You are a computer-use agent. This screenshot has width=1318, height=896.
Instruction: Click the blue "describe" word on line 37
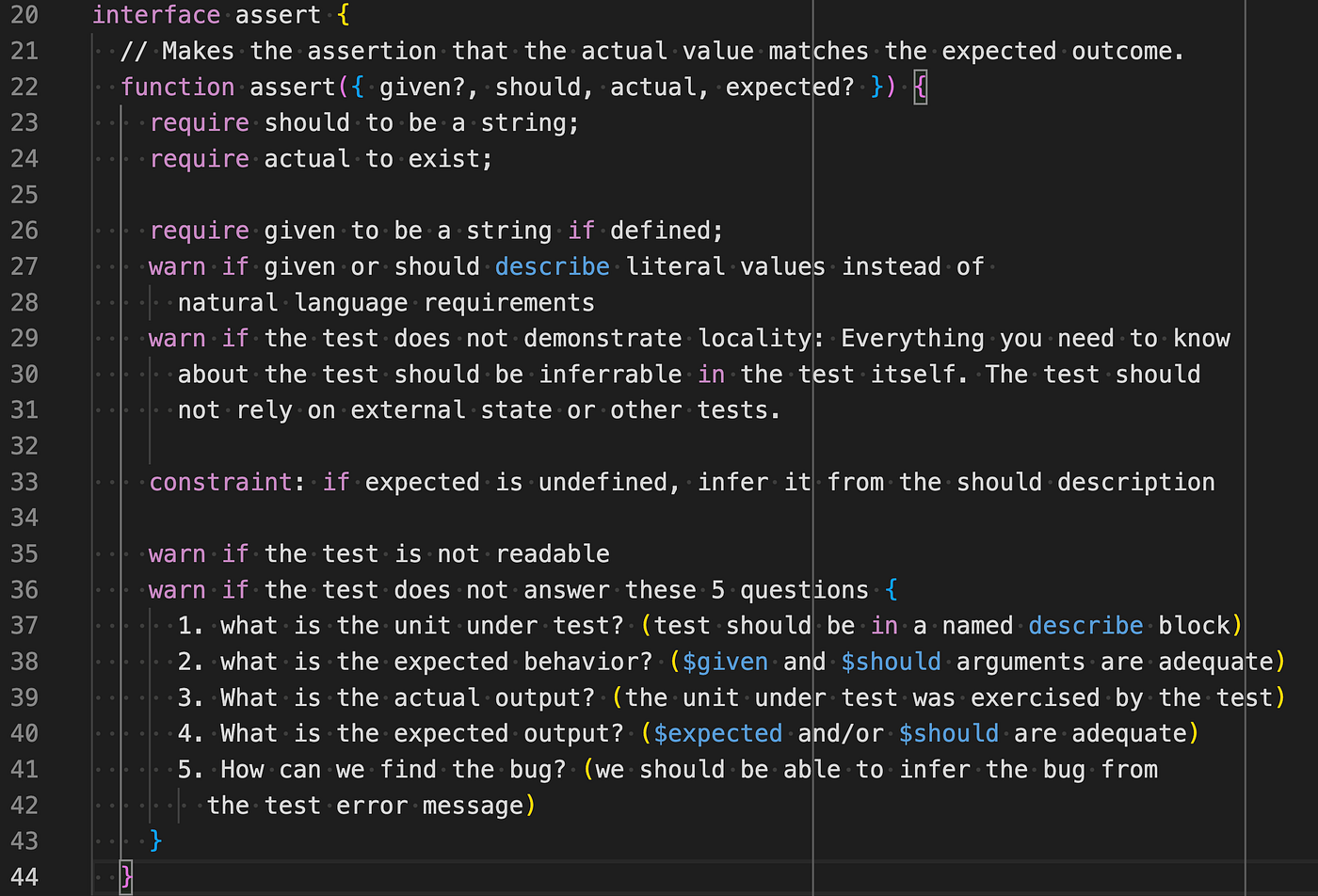click(1085, 626)
